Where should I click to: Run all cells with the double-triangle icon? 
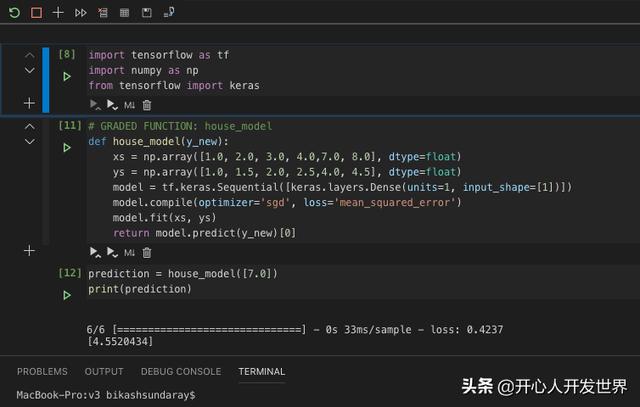80,13
